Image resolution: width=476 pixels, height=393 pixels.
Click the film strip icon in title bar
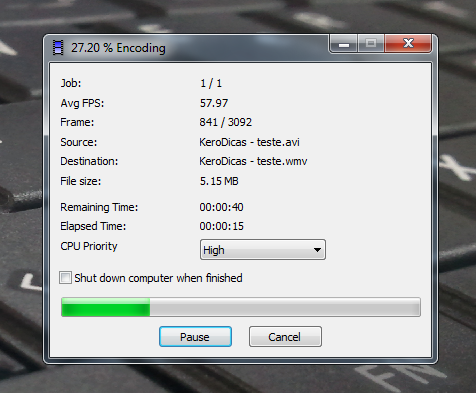[x=58, y=48]
